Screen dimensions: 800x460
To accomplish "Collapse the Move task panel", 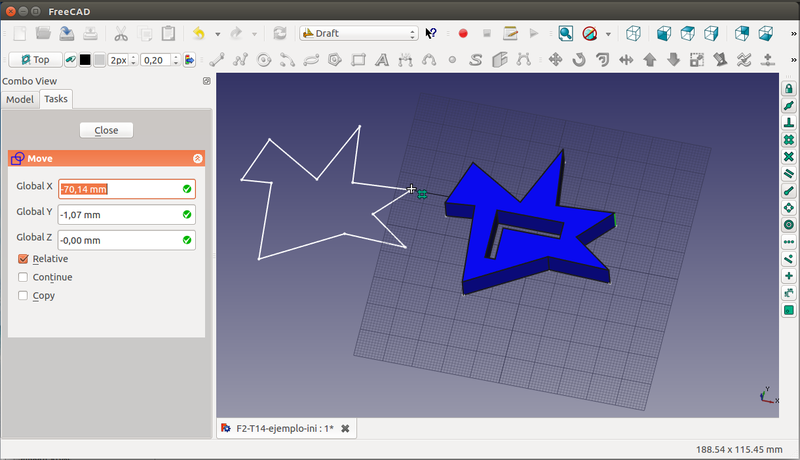I will click(x=197, y=158).
